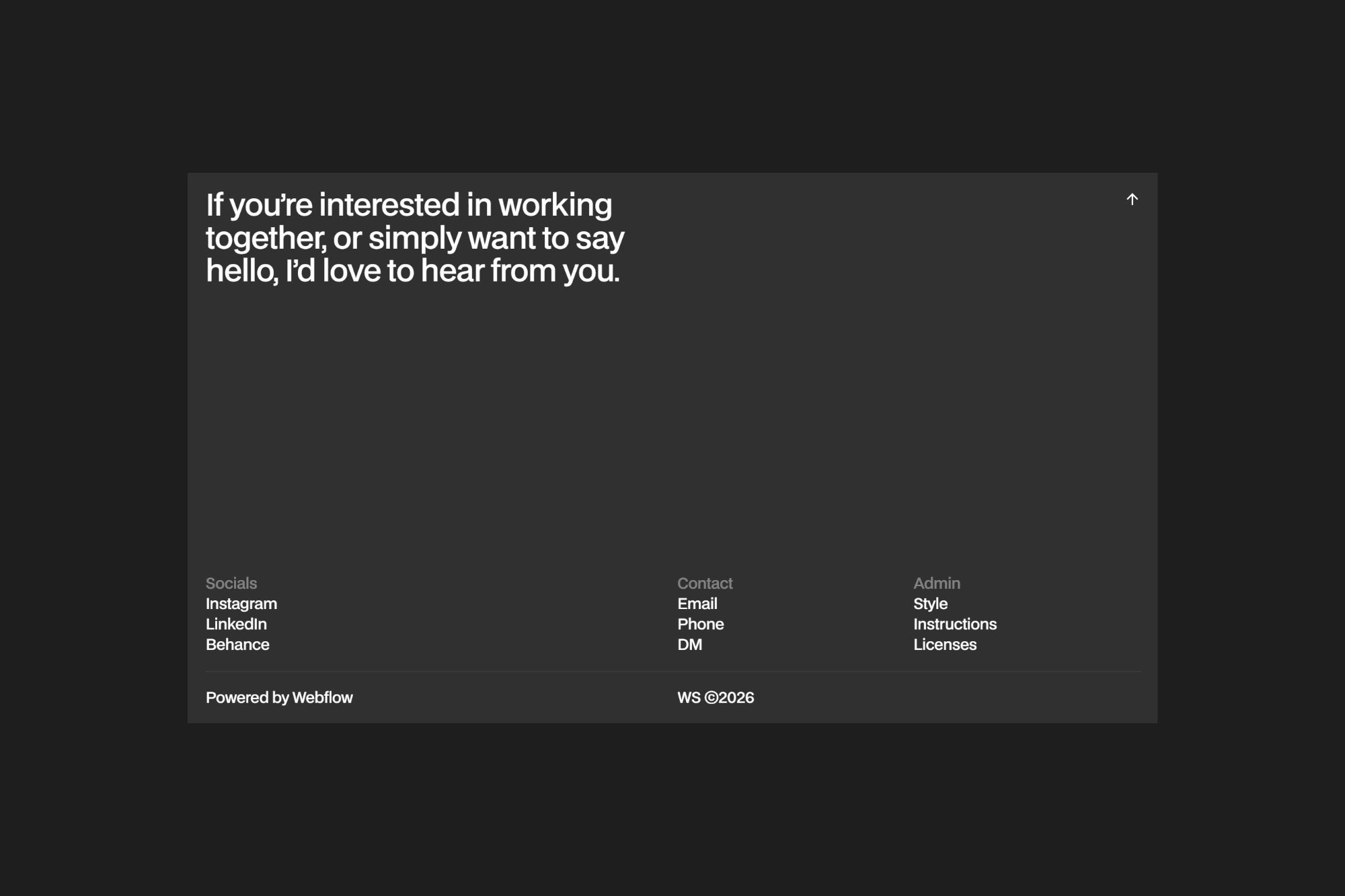Click the scroll-to-top arrow icon
Image resolution: width=1345 pixels, height=896 pixels.
click(x=1132, y=199)
